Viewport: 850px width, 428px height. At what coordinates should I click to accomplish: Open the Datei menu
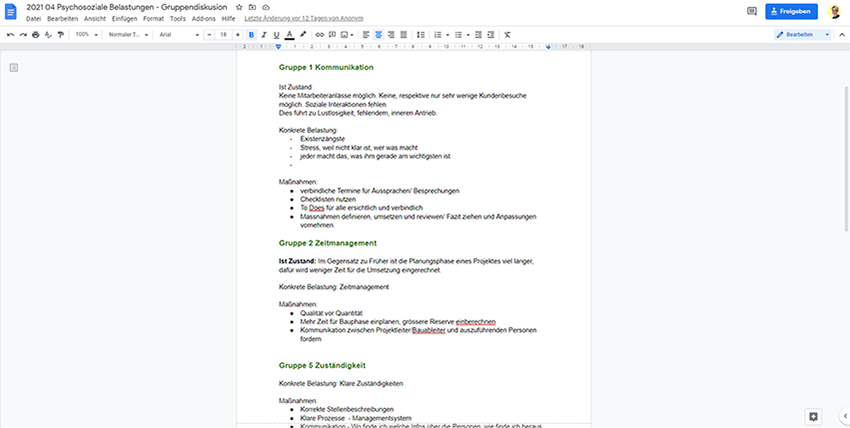[x=33, y=18]
